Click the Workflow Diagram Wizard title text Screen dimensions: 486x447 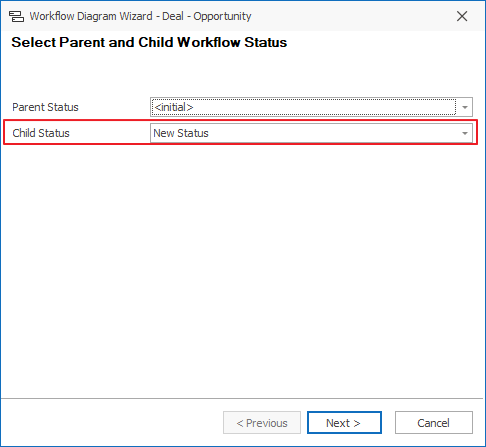click(x=91, y=16)
